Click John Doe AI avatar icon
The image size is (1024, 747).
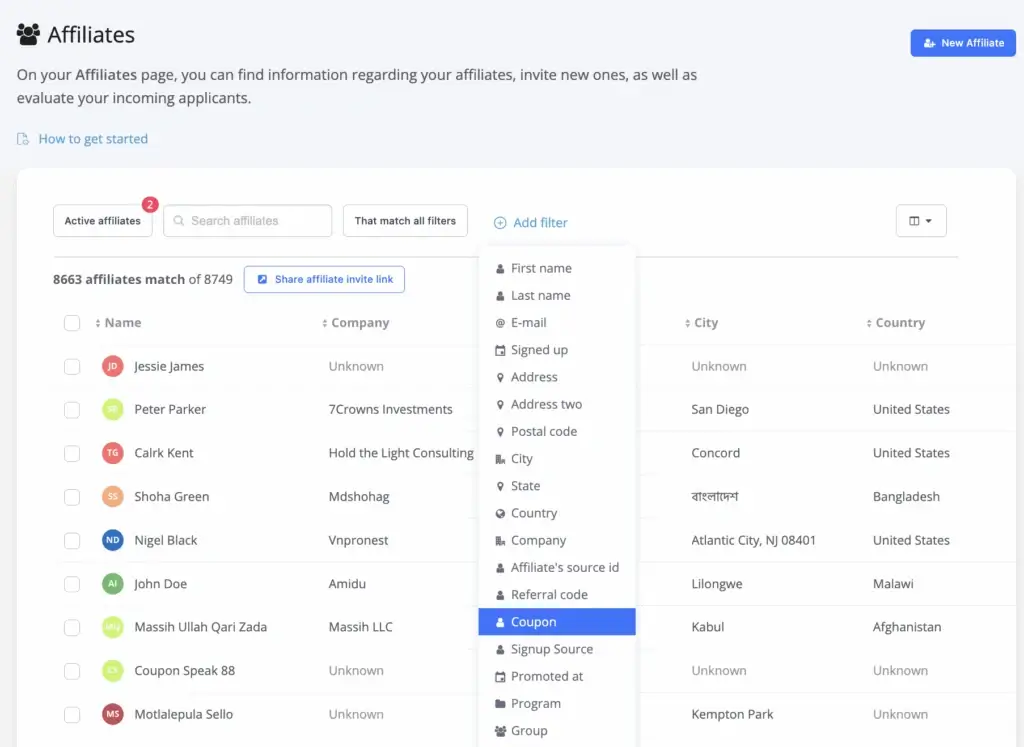(x=113, y=584)
